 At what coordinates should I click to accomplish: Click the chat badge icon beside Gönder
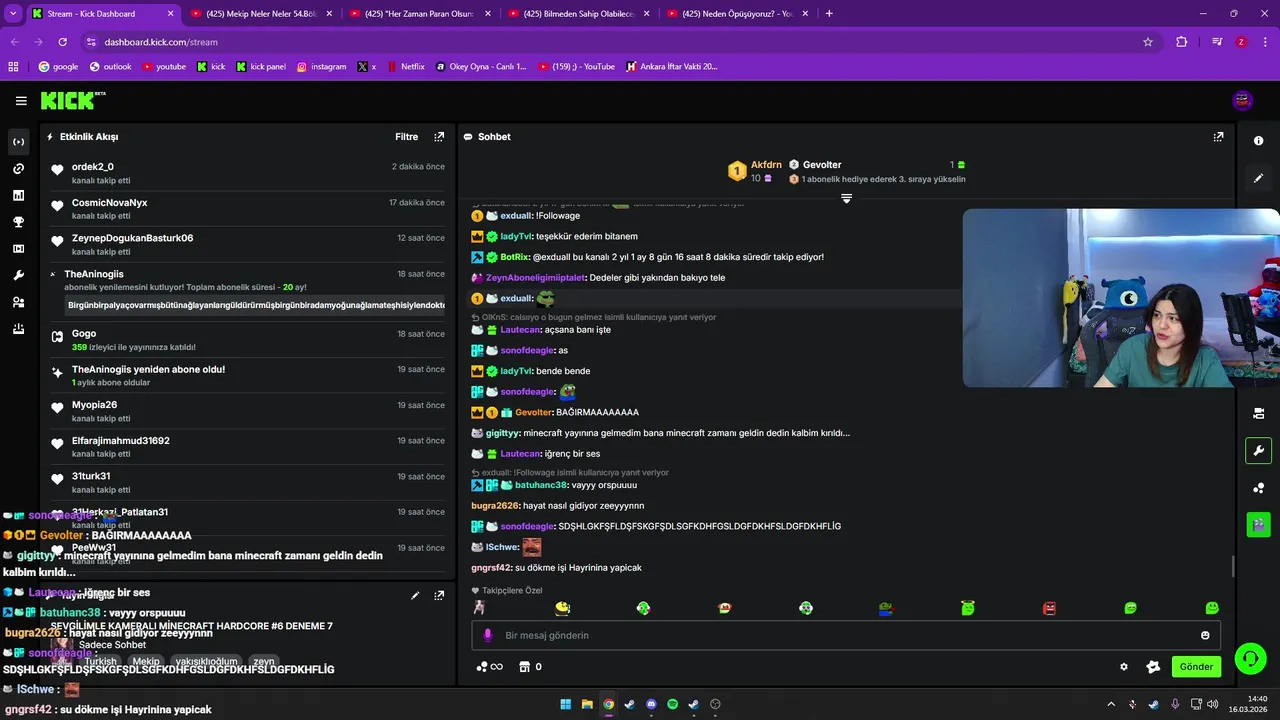(1153, 667)
